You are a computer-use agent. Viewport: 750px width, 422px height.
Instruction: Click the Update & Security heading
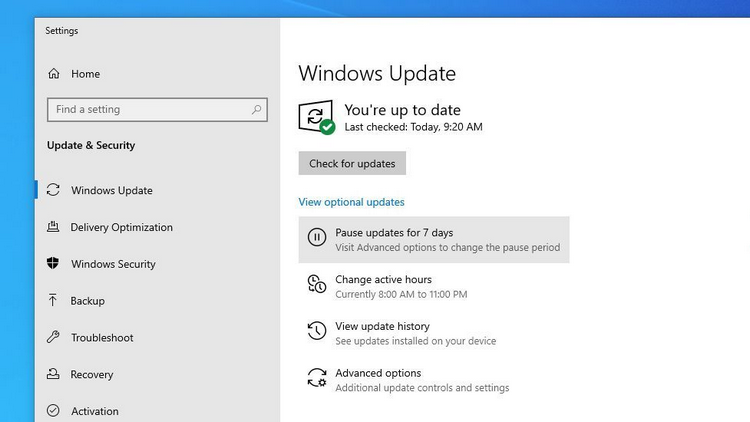(91, 145)
